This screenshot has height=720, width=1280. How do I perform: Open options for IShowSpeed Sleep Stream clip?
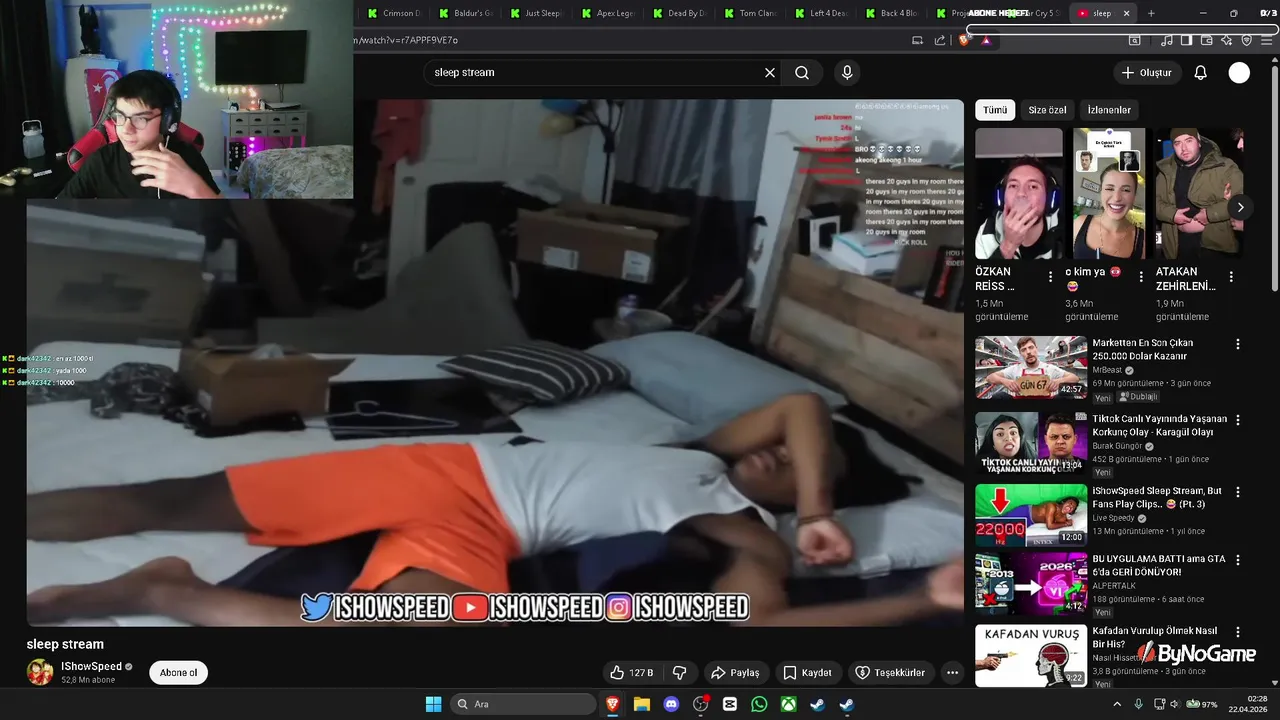coord(1237,492)
